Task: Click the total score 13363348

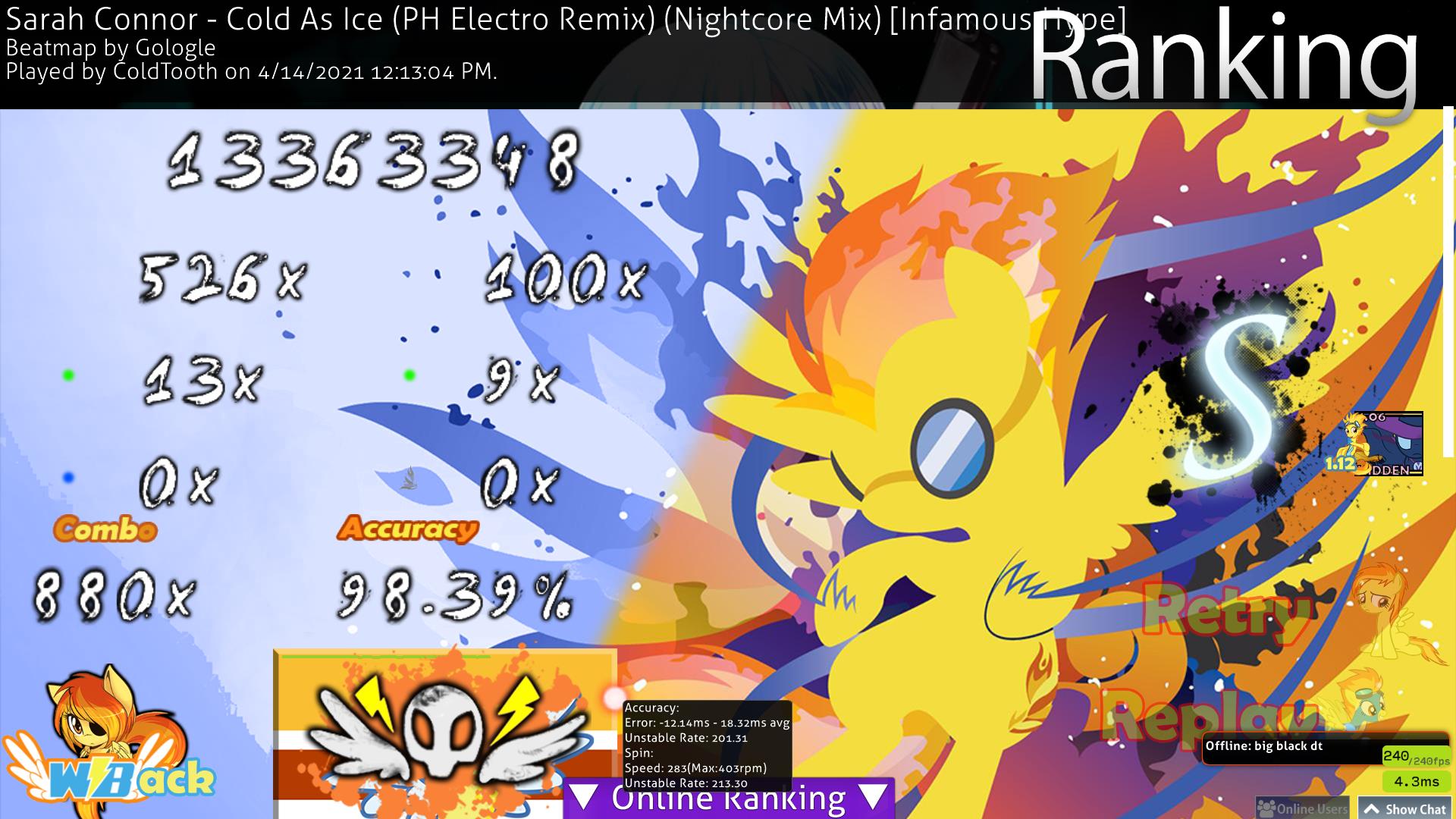Action: point(373,162)
